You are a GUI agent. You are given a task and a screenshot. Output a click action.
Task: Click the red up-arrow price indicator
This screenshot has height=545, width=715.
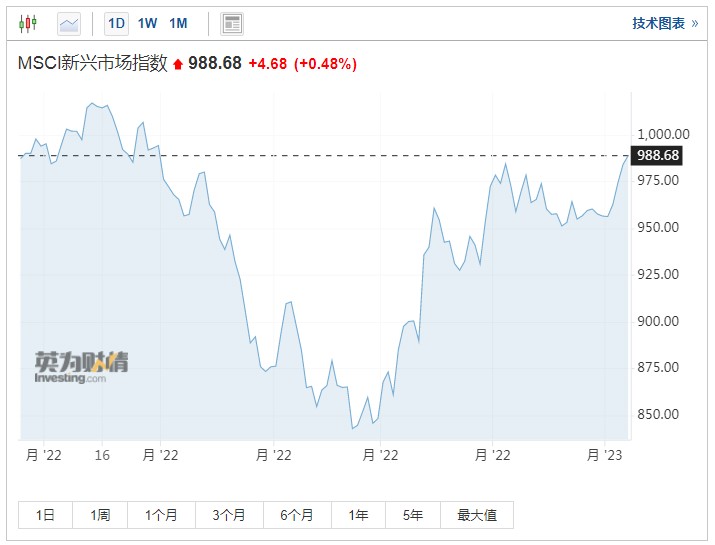tap(178, 64)
